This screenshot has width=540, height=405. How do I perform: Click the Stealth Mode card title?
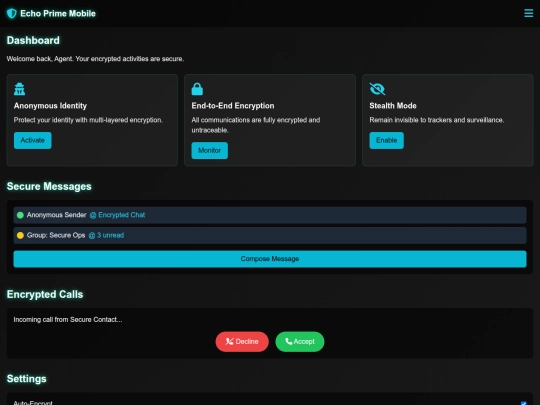point(393,106)
